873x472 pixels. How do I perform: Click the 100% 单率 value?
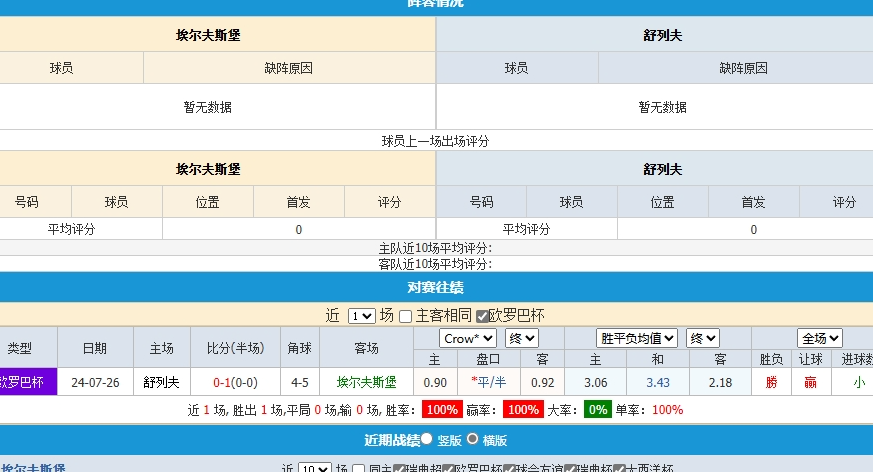(668, 410)
